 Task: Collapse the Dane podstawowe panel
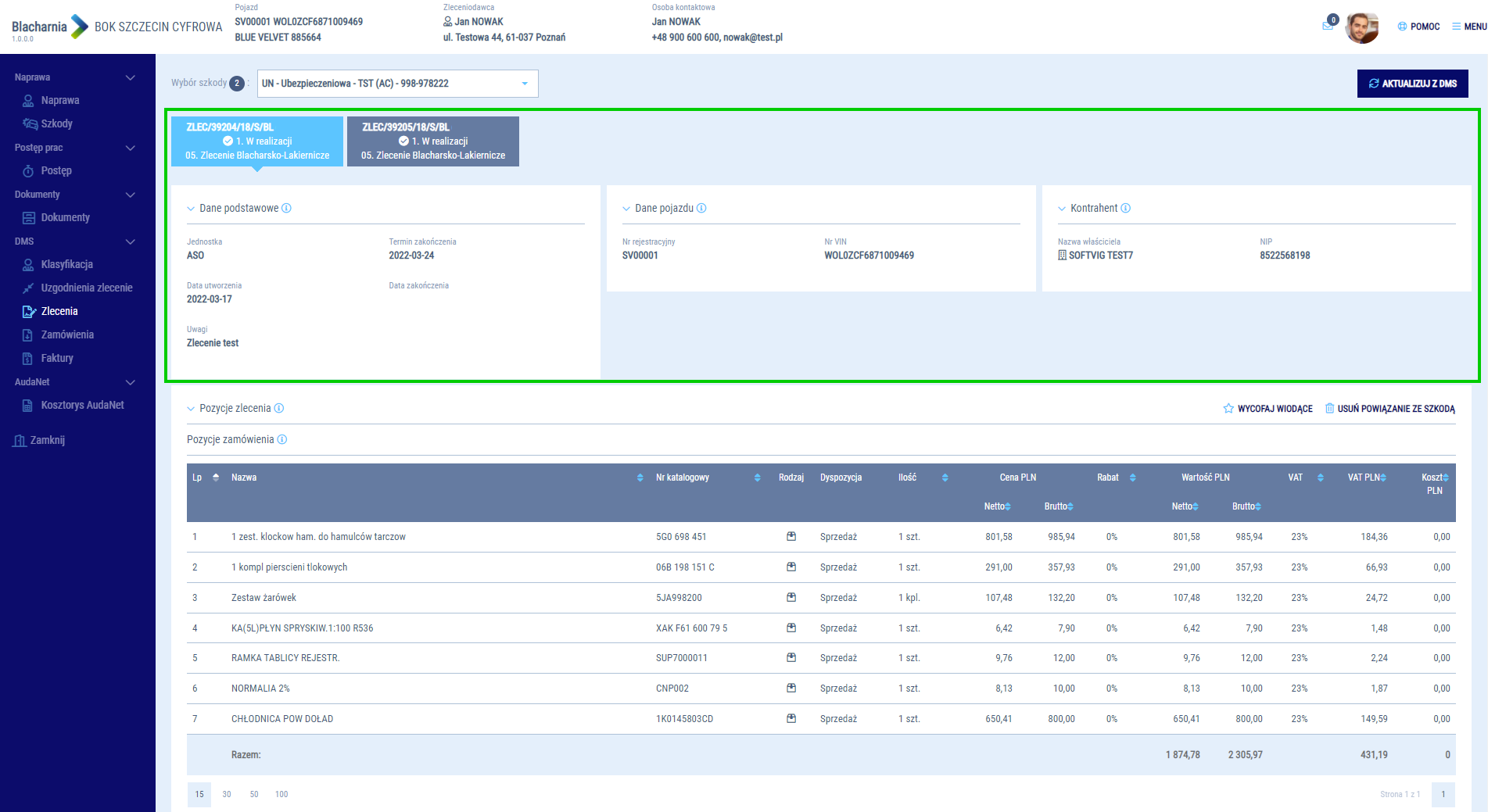pyautogui.click(x=191, y=209)
